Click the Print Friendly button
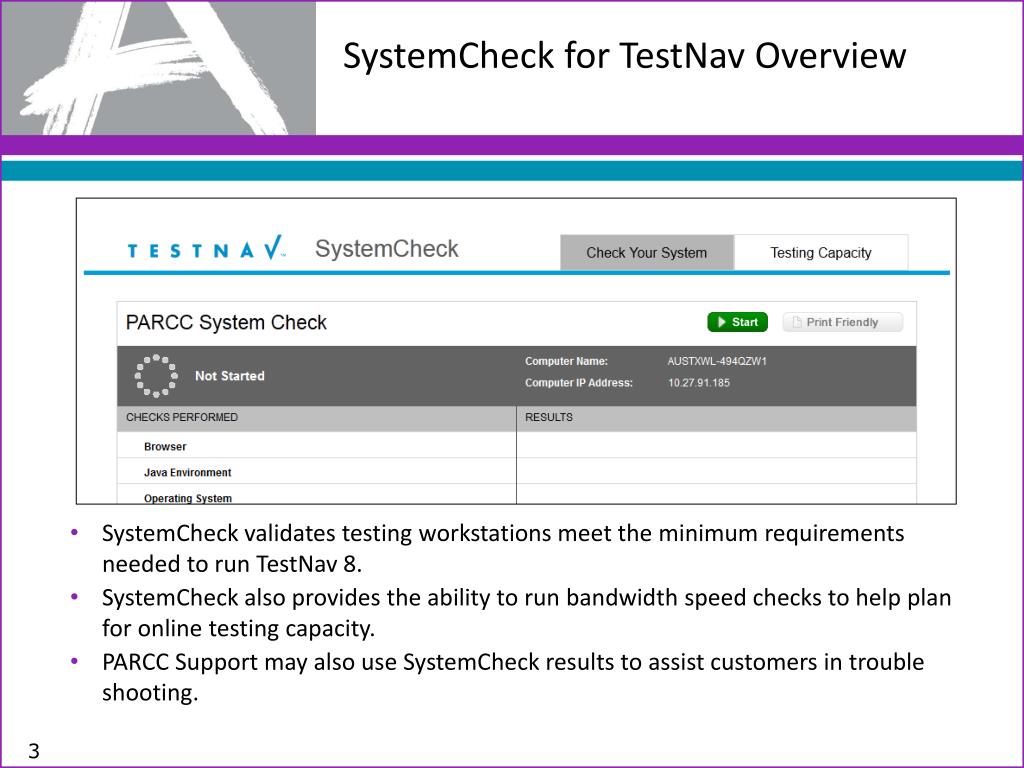 tap(842, 322)
